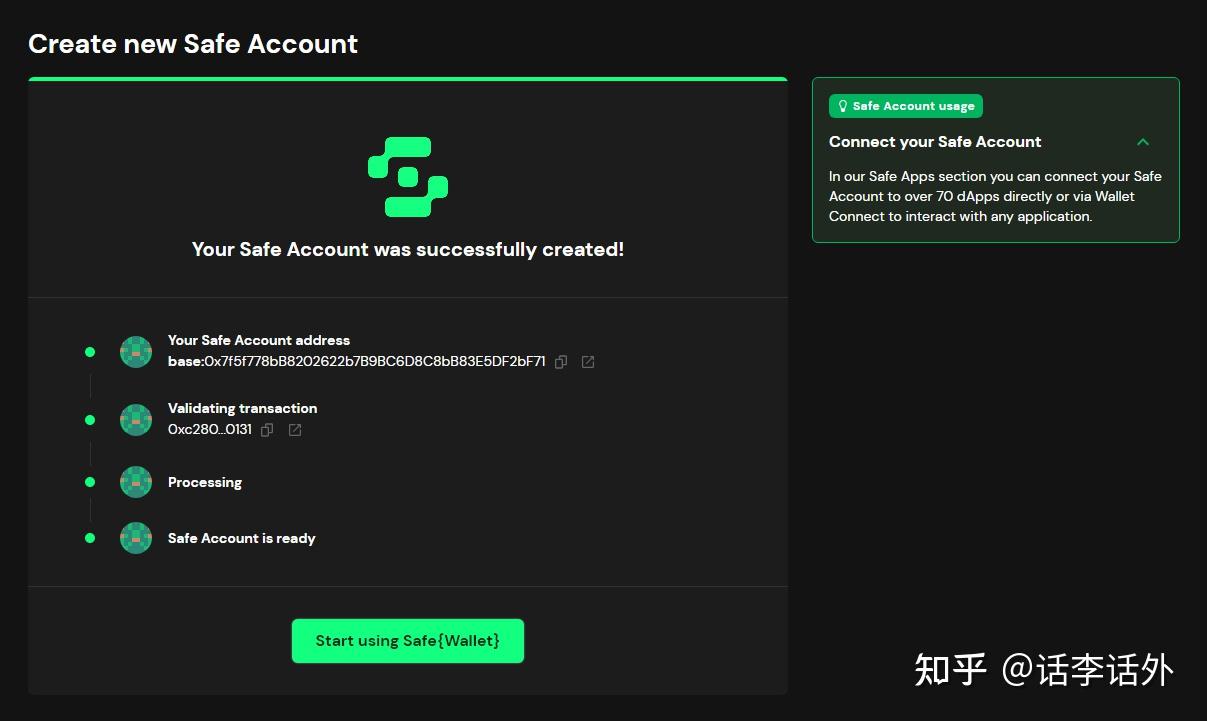Click the green dot for Processing step
The height and width of the screenshot is (721, 1207).
(x=90, y=482)
